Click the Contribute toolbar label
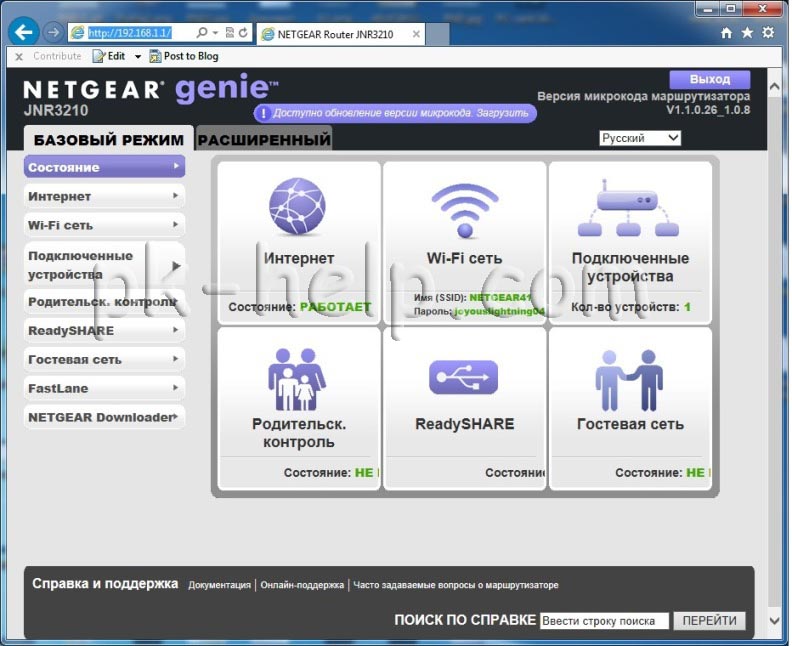Viewport: 792px width, 646px height. pos(57,56)
